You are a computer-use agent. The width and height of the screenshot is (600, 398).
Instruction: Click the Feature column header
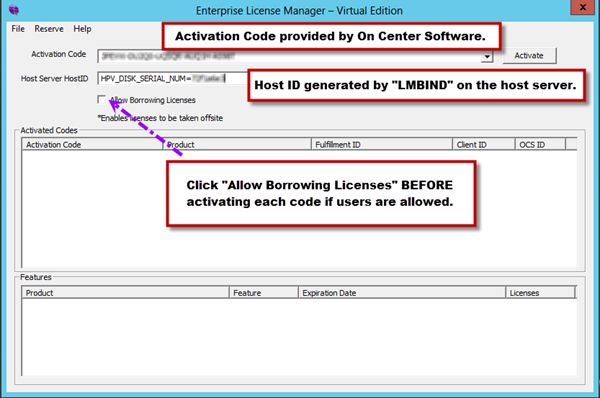(264, 293)
